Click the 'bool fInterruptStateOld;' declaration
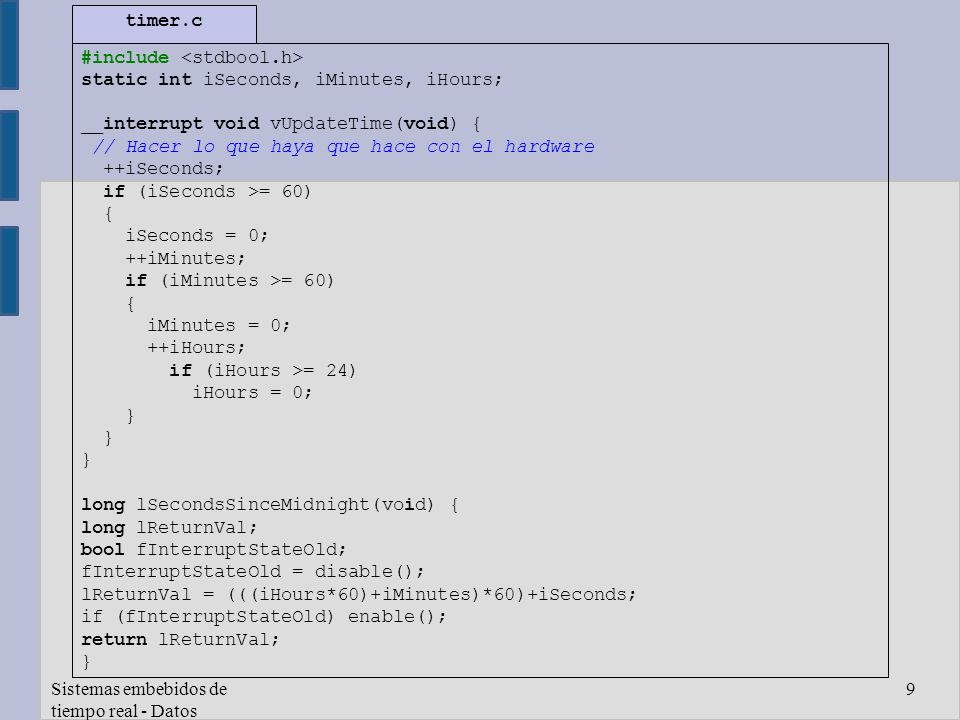 pos(214,549)
